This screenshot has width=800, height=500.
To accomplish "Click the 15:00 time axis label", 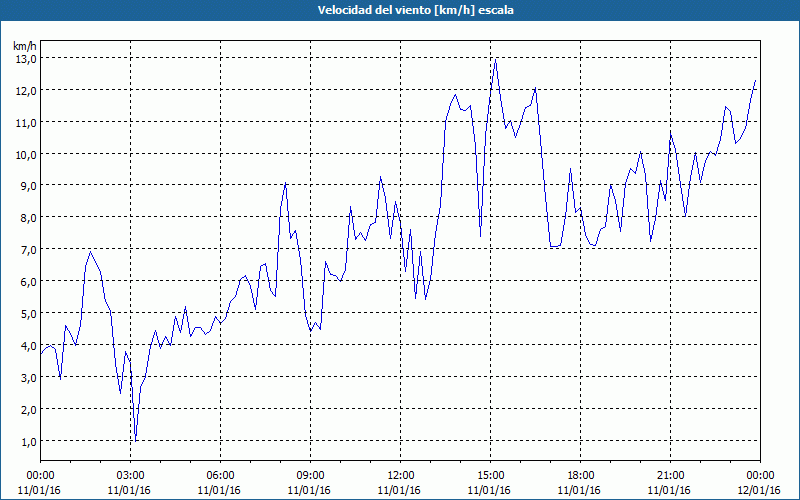I will pyautogui.click(x=490, y=476).
